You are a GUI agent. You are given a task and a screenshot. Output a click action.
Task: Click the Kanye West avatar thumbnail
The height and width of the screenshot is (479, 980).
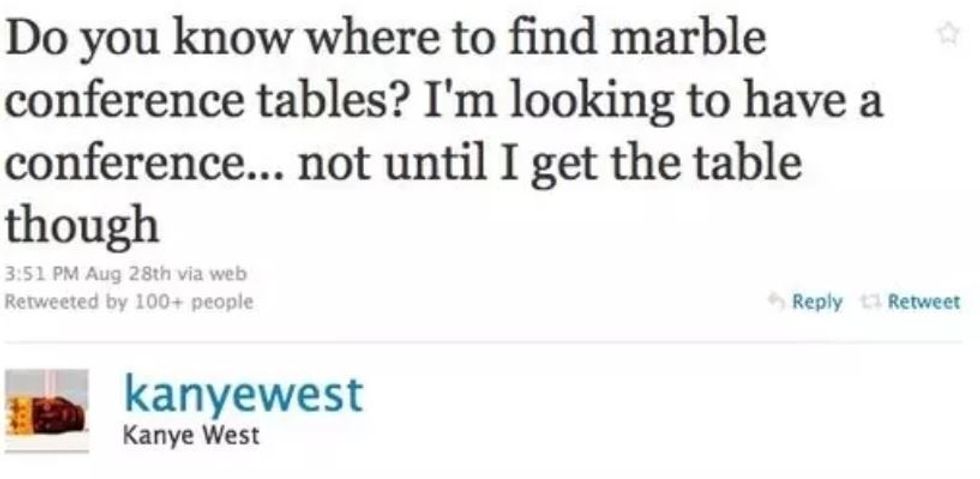[48, 410]
